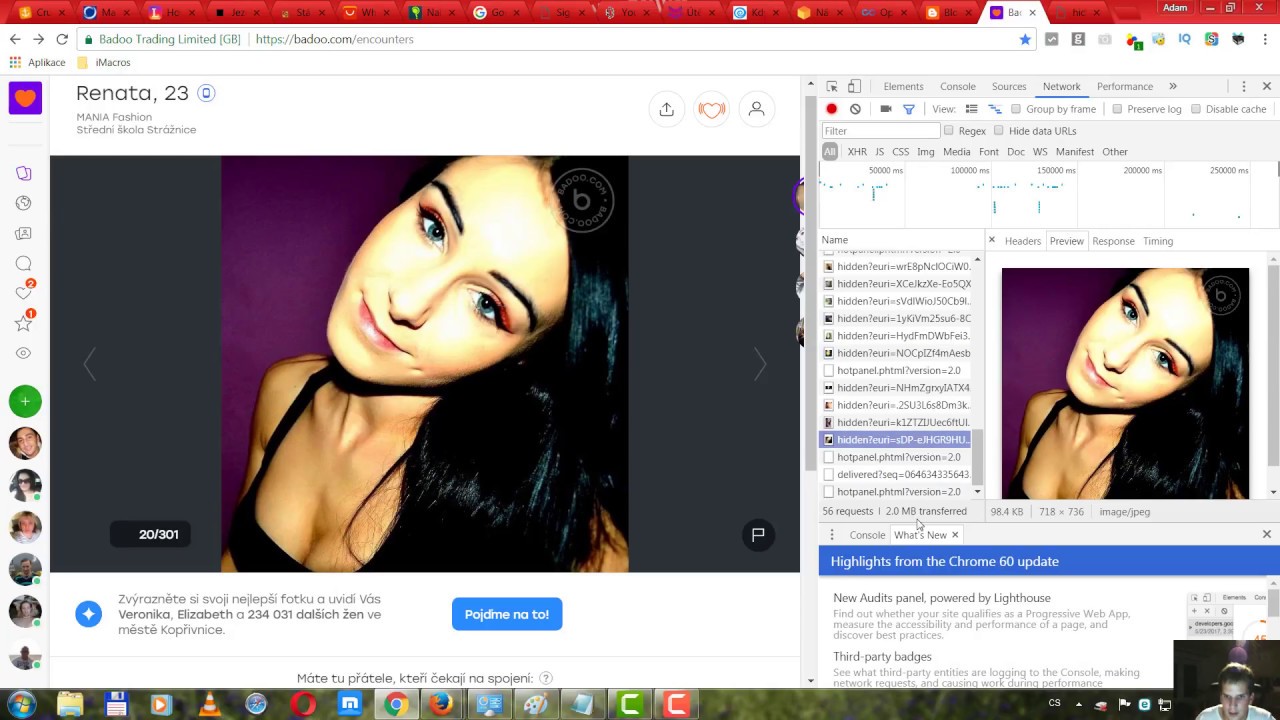Filter network requests by JS
This screenshot has height=720, width=1280.
pos(880,152)
